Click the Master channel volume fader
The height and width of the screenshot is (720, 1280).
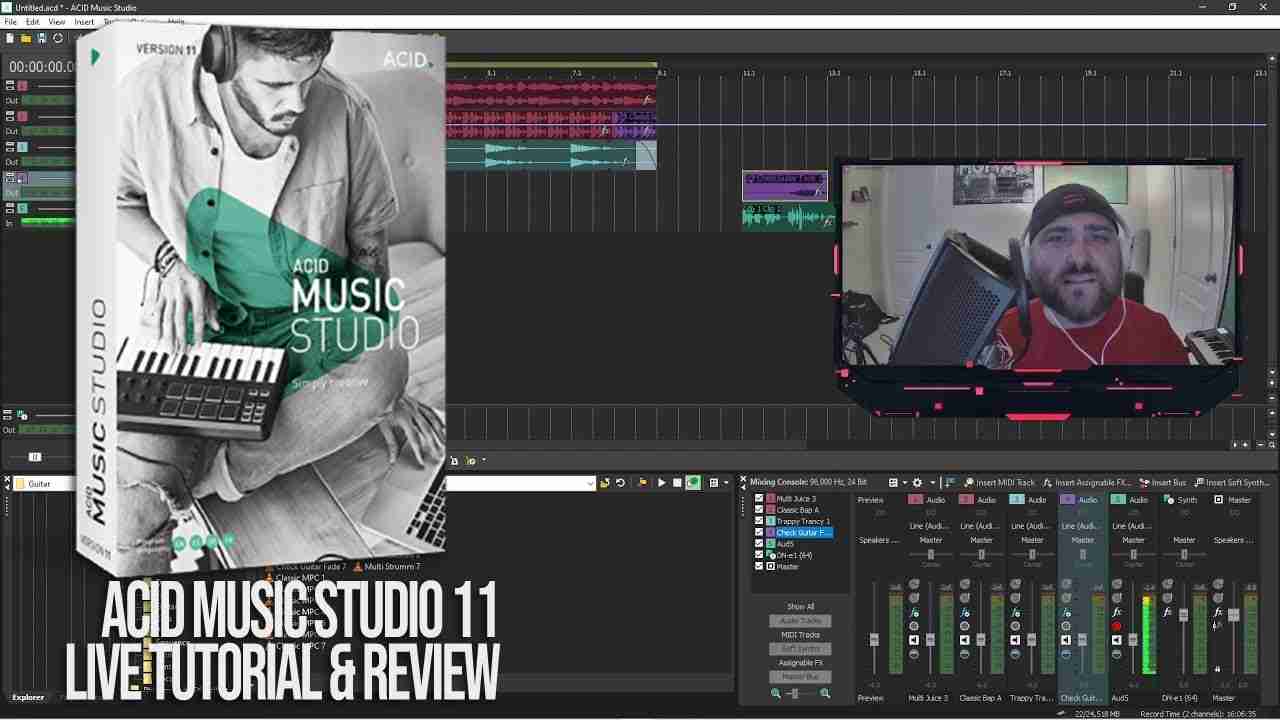pyautogui.click(x=1233, y=615)
